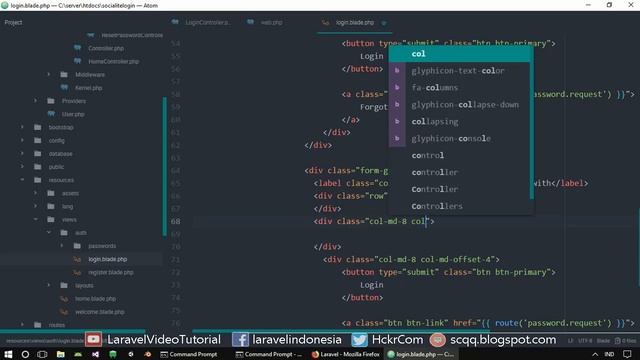640x360 pixels.
Task: Click the database folder icon
Action: 38,153
